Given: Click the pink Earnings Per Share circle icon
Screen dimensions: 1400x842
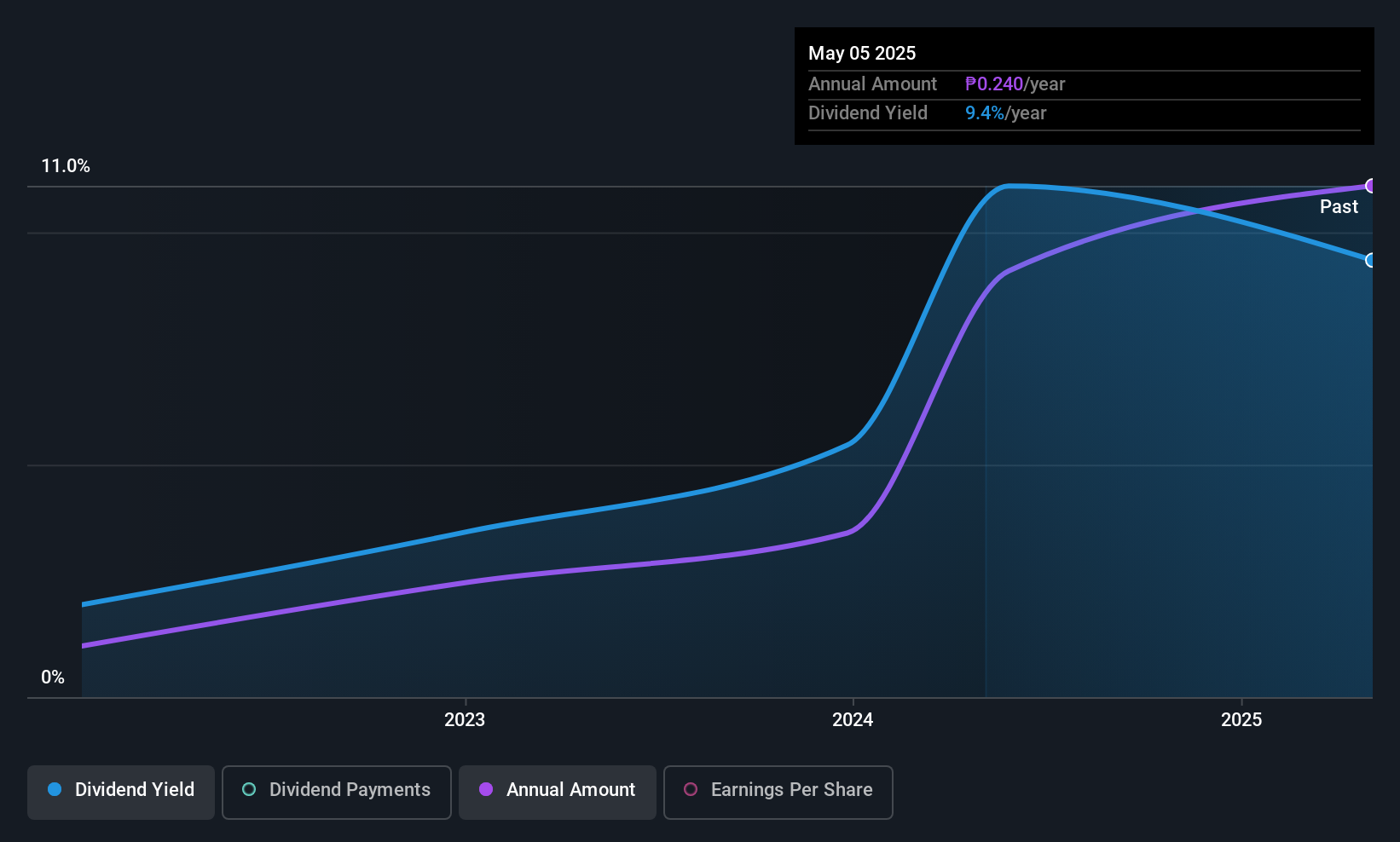Looking at the screenshot, I should 690,790.
